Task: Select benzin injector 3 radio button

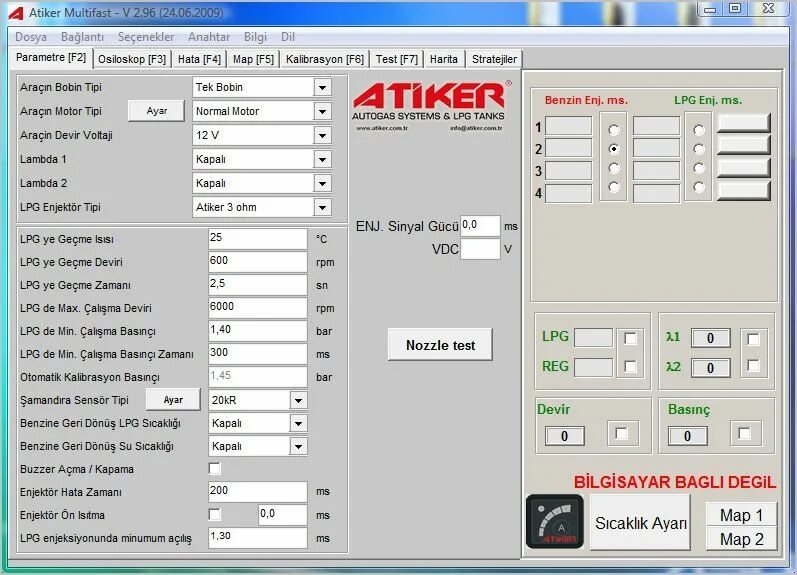Action: tap(614, 168)
